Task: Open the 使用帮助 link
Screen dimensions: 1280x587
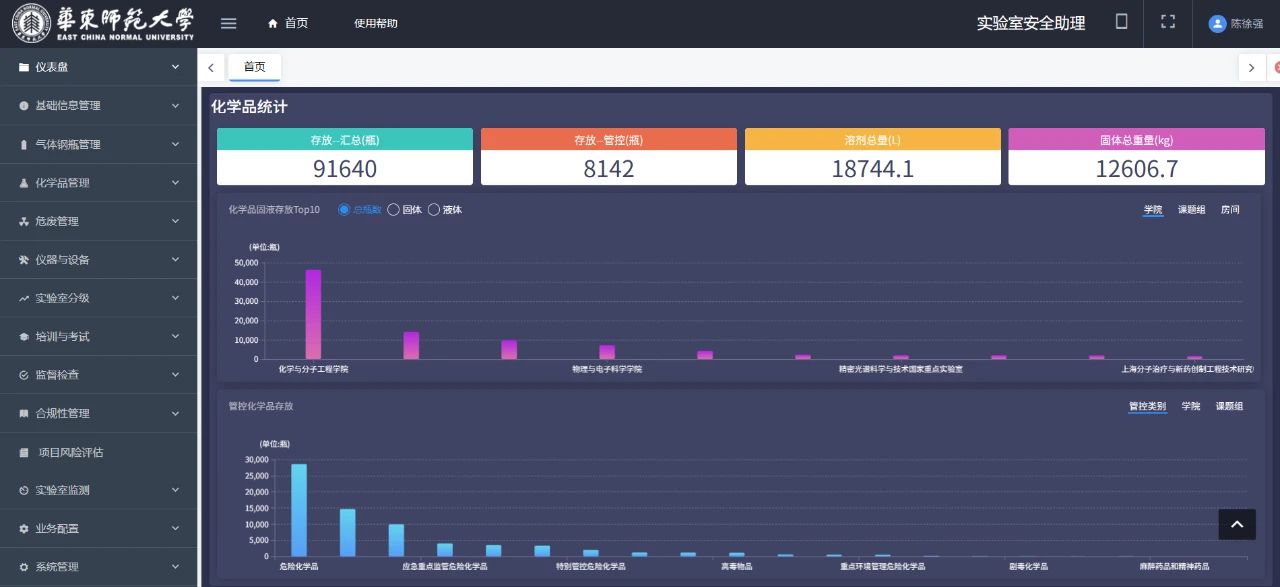Action: tap(375, 23)
